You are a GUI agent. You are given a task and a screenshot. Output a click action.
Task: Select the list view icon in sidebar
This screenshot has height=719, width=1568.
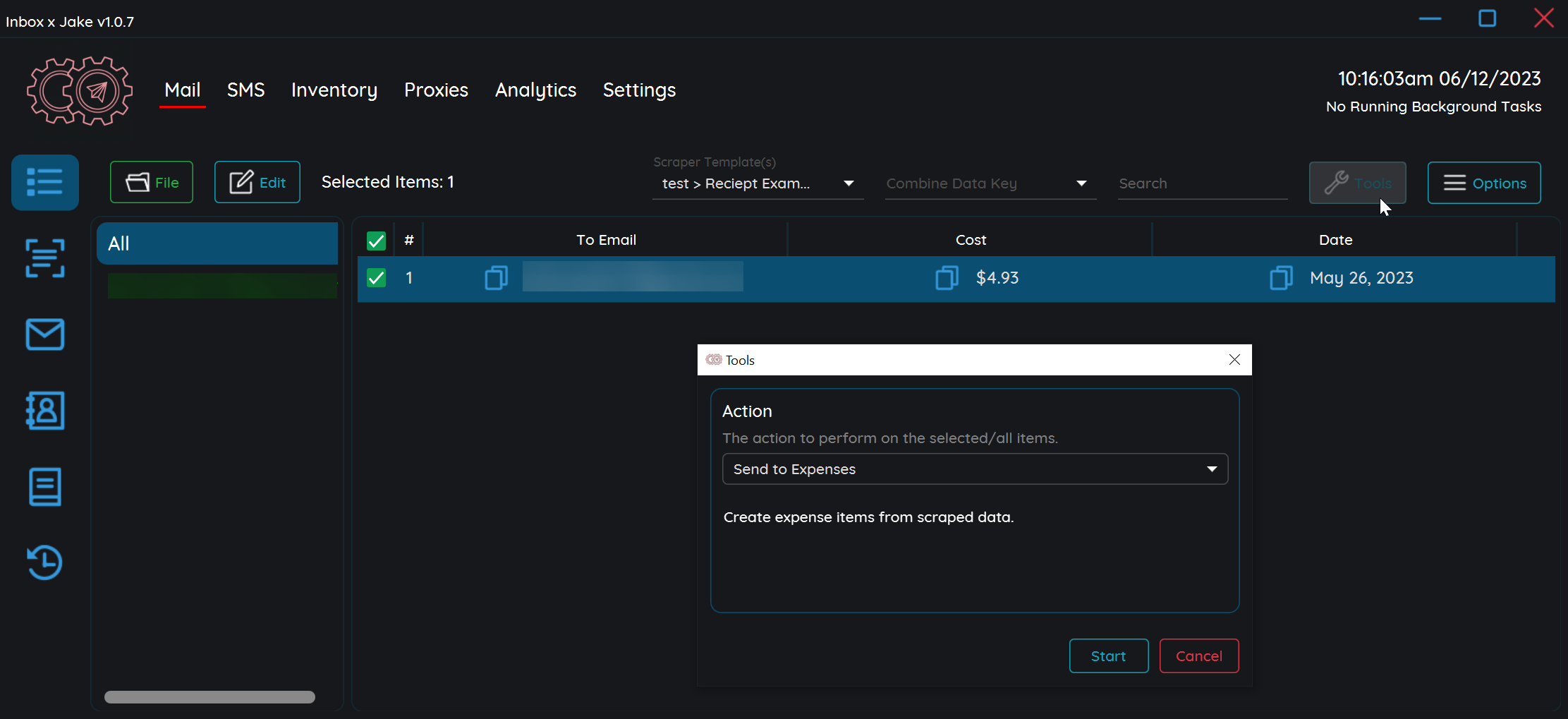(x=44, y=182)
